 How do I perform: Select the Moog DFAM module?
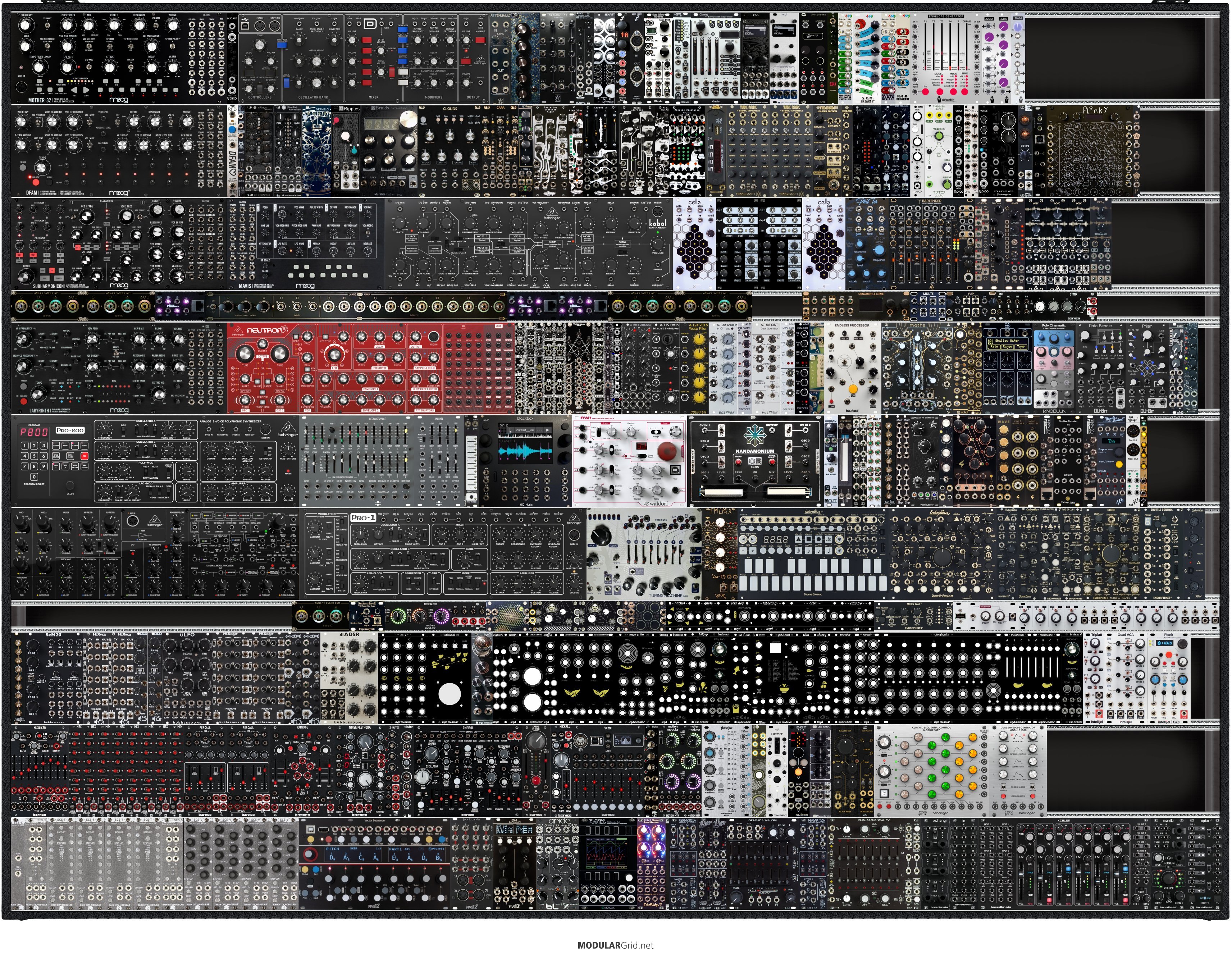point(120,151)
